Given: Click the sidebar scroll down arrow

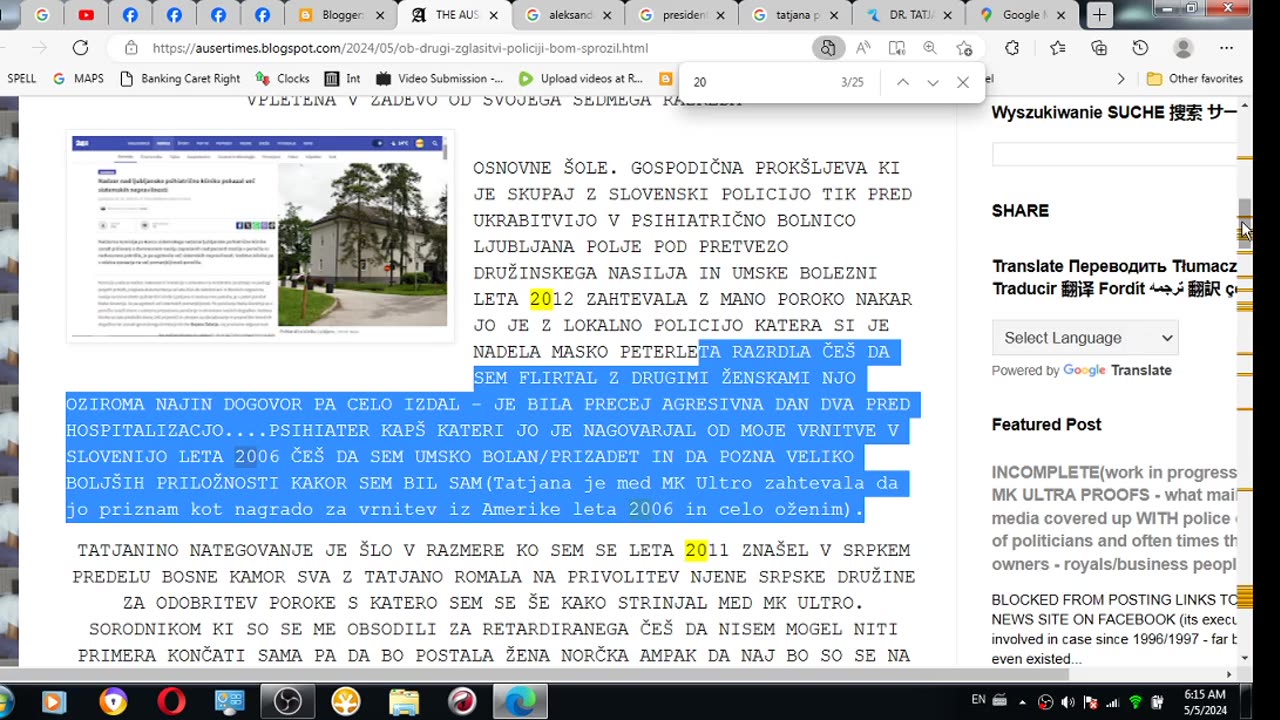Looking at the screenshot, I should (x=1244, y=658).
